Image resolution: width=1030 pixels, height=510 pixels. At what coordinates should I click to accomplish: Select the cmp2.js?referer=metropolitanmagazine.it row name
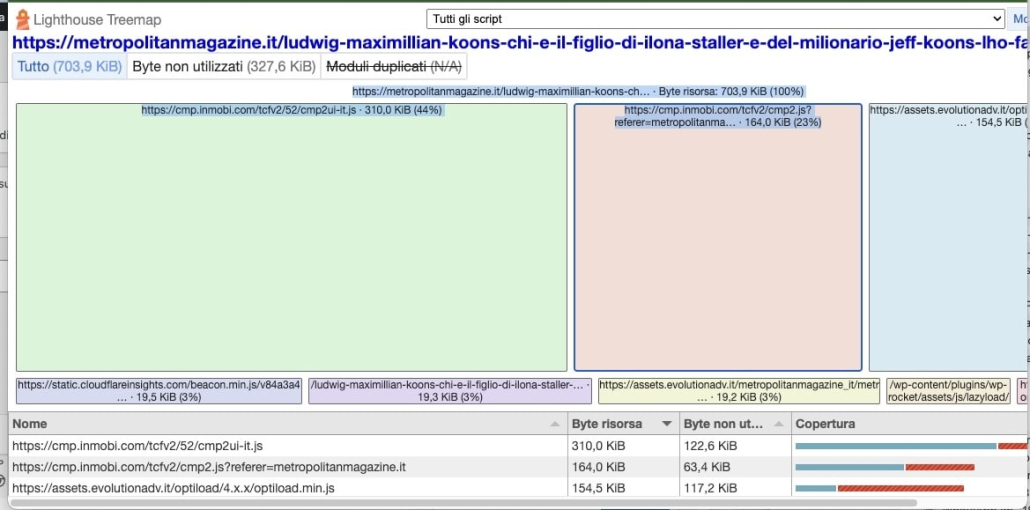coord(209,467)
